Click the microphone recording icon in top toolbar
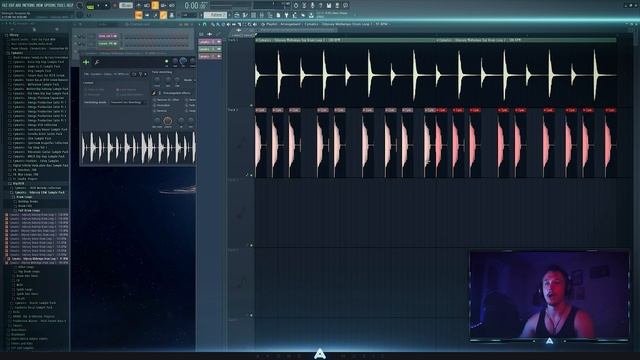 point(312,6)
